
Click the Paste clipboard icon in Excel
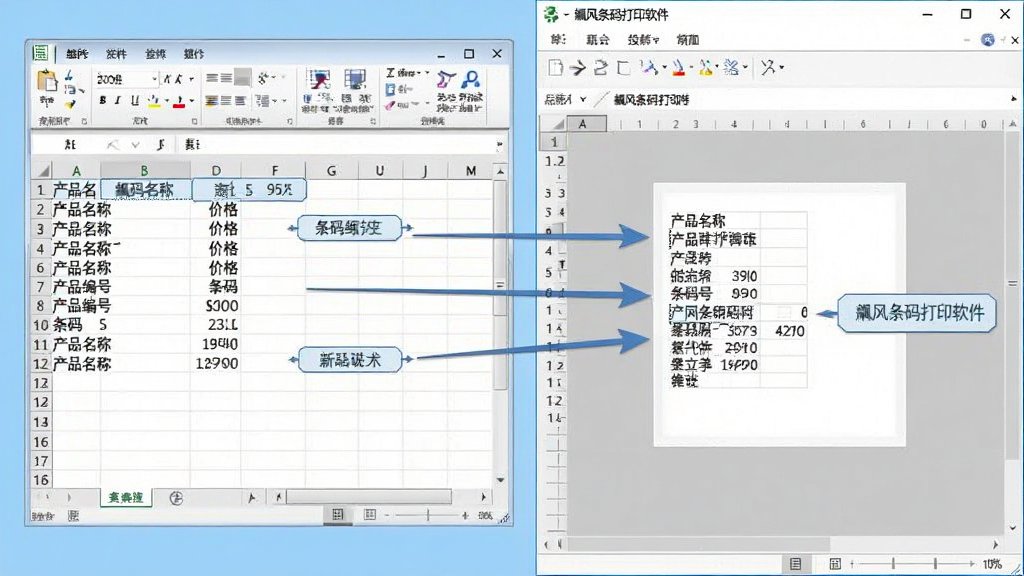47,81
